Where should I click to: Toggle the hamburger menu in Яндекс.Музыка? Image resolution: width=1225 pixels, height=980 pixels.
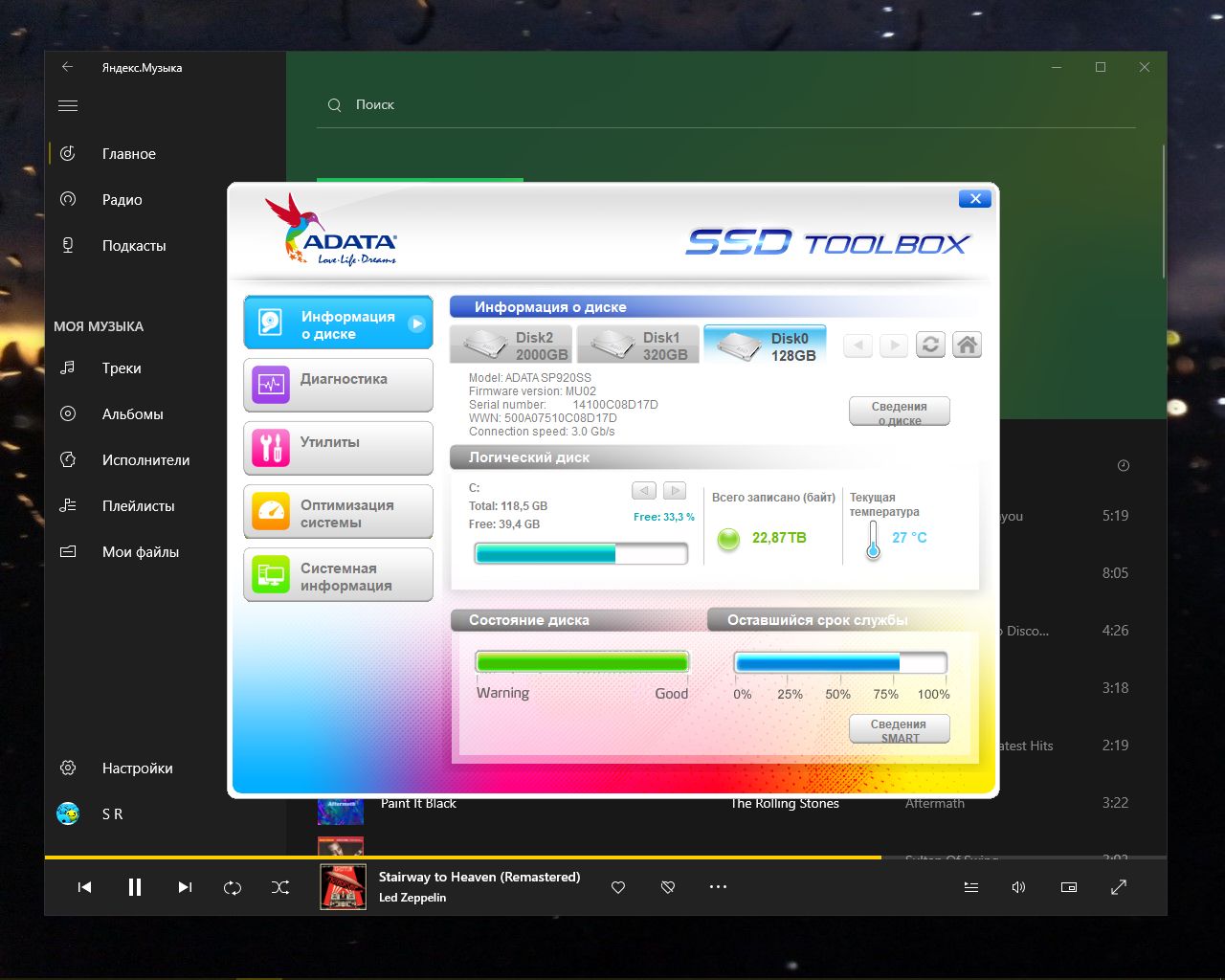pyautogui.click(x=68, y=105)
